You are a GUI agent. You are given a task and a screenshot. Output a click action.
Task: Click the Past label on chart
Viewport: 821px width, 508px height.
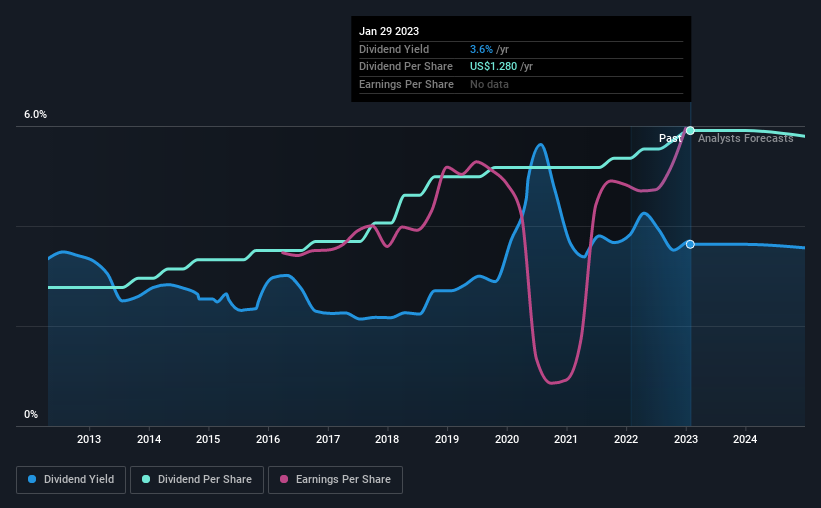click(x=670, y=138)
